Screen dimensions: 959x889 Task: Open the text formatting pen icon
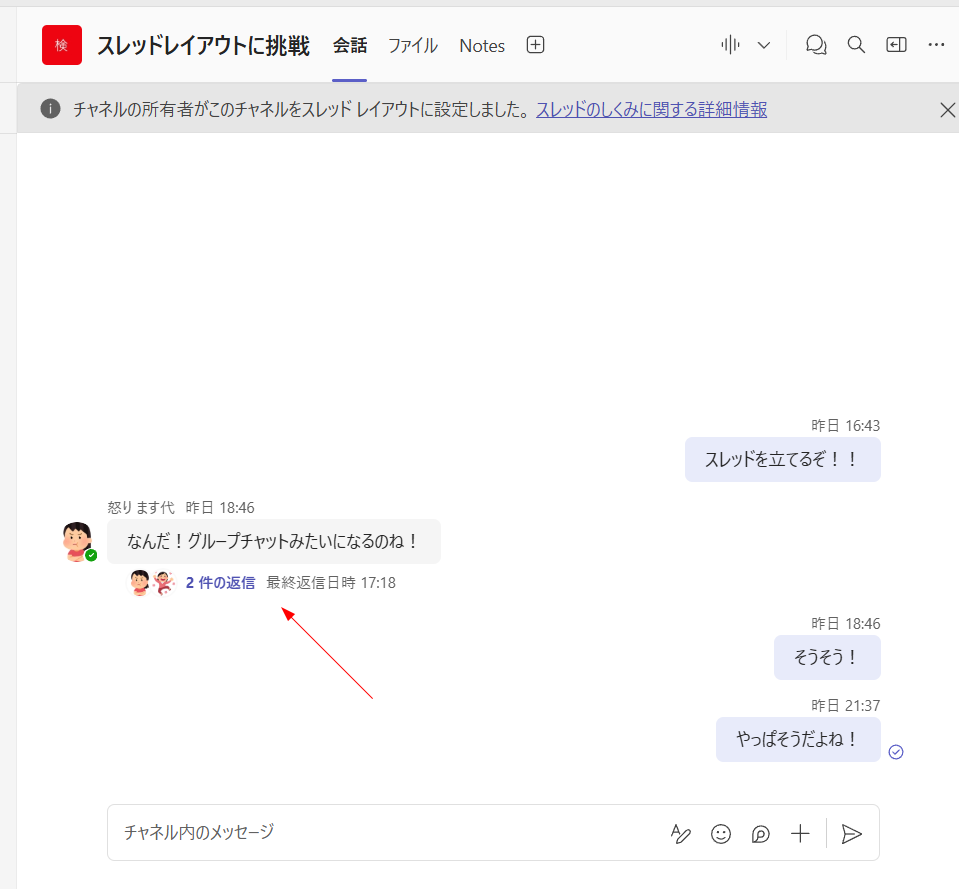click(x=680, y=834)
